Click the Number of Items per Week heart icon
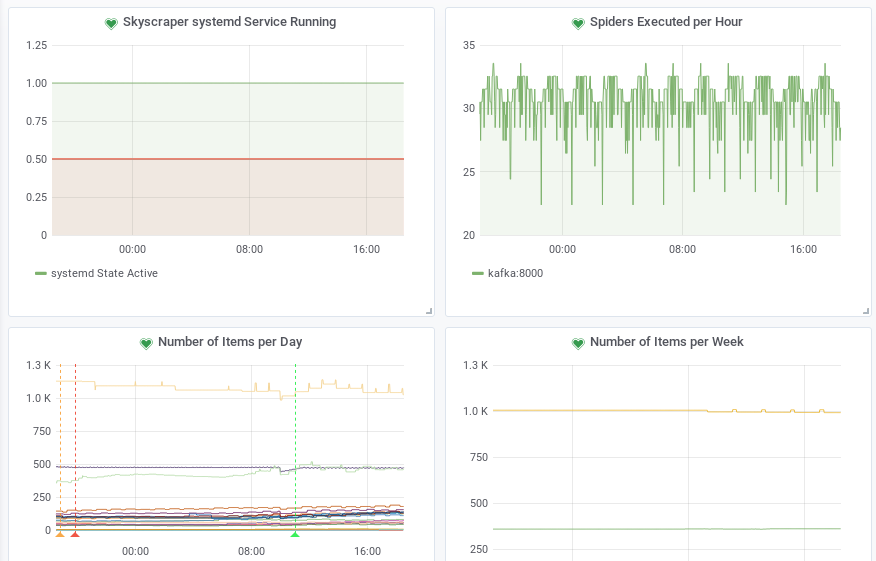Image resolution: width=876 pixels, height=561 pixels. pyautogui.click(x=577, y=343)
